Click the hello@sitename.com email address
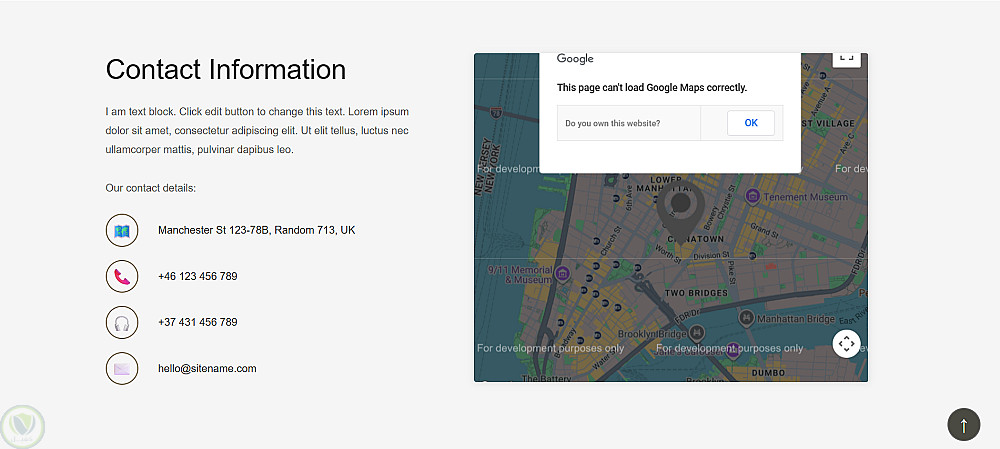The height and width of the screenshot is (449, 1000). (207, 369)
